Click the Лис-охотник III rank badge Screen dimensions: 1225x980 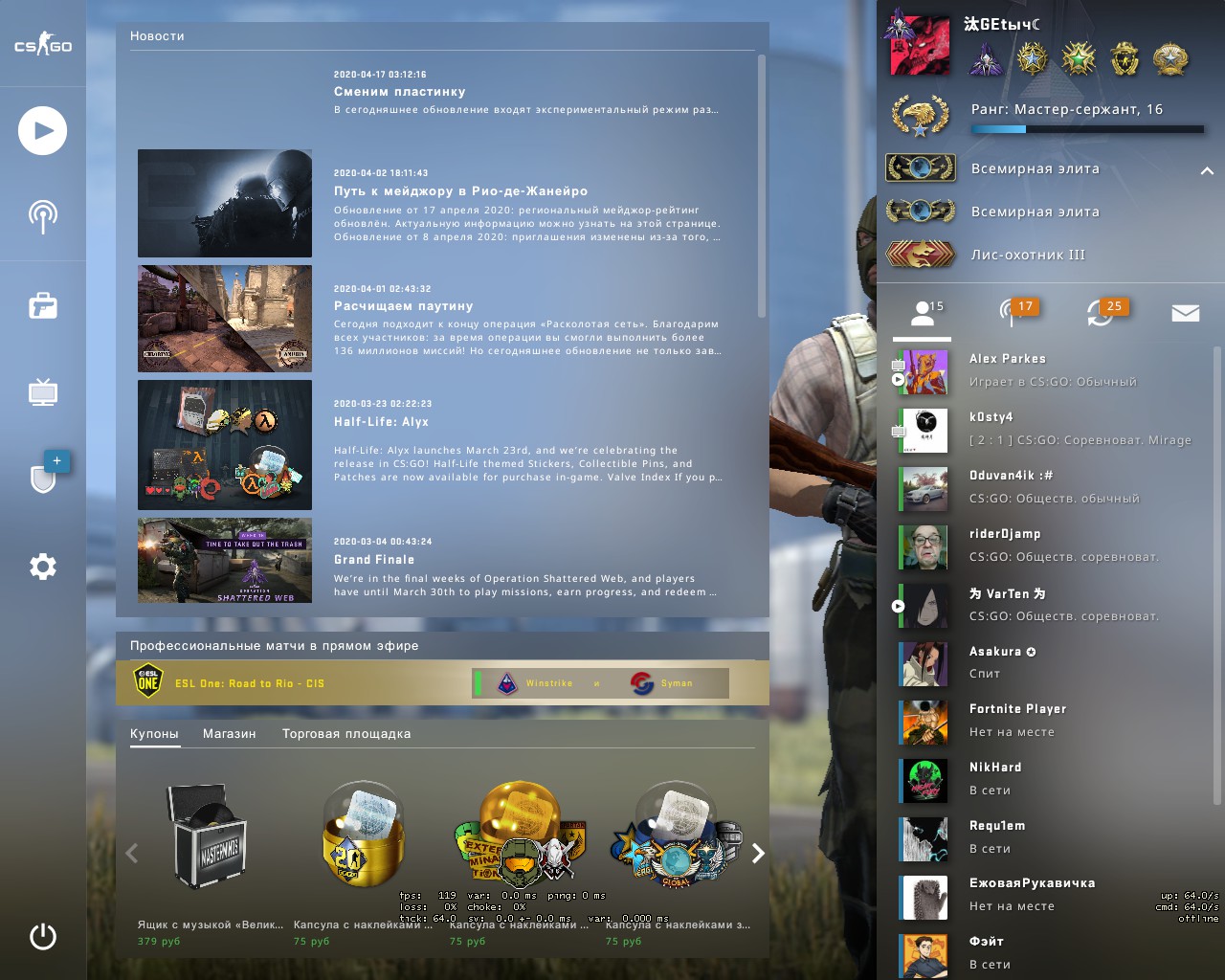[x=921, y=255]
